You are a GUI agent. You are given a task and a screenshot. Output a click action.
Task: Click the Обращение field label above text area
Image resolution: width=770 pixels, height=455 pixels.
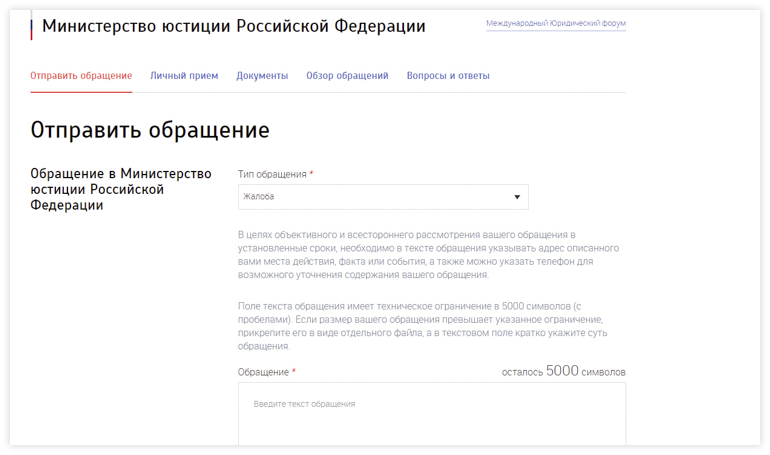tap(263, 372)
